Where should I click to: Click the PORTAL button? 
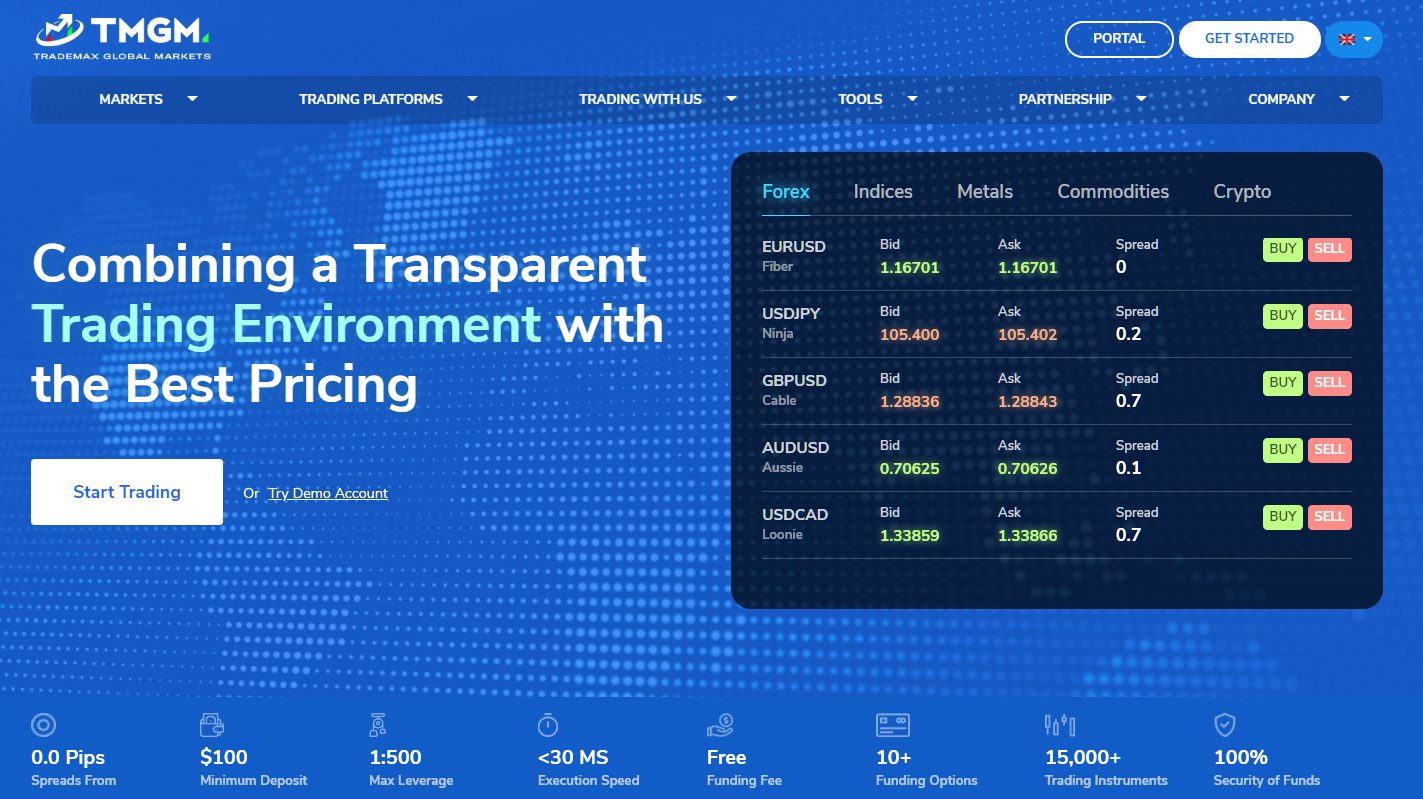[1119, 39]
